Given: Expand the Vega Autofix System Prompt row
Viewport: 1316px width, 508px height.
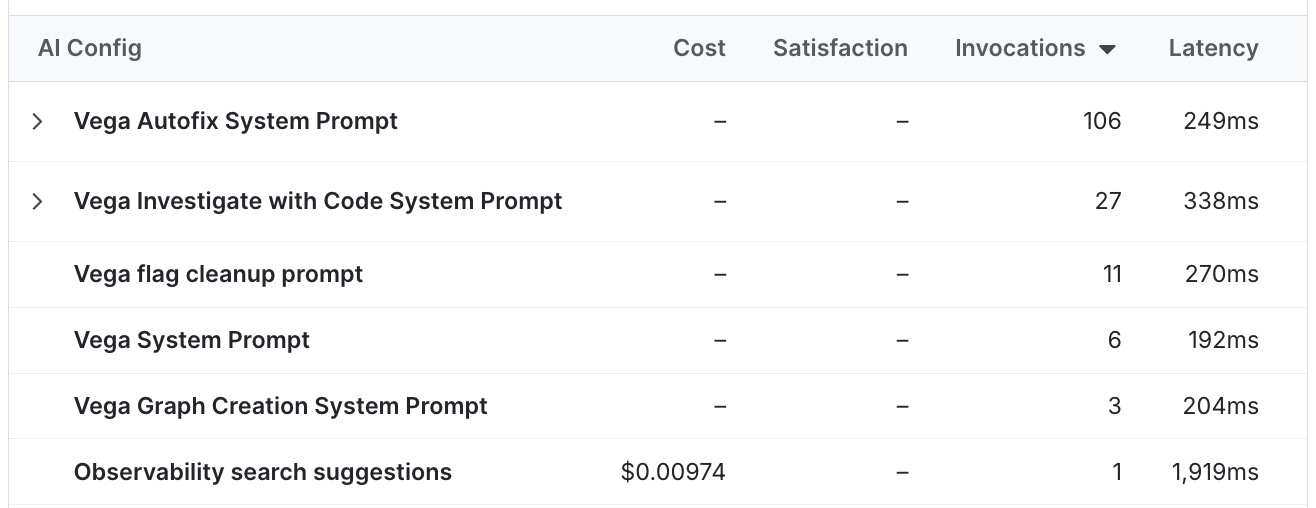Looking at the screenshot, I should tap(37, 122).
